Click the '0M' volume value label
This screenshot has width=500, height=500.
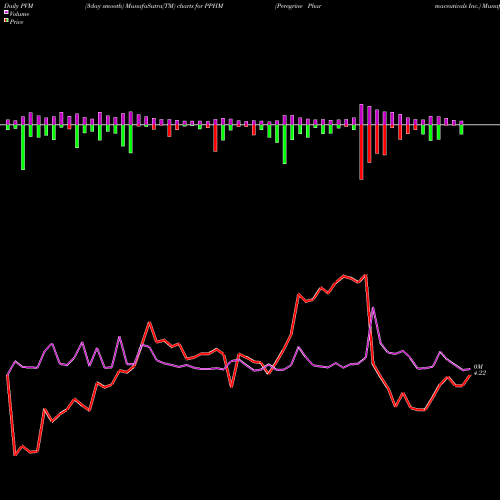coord(478,367)
